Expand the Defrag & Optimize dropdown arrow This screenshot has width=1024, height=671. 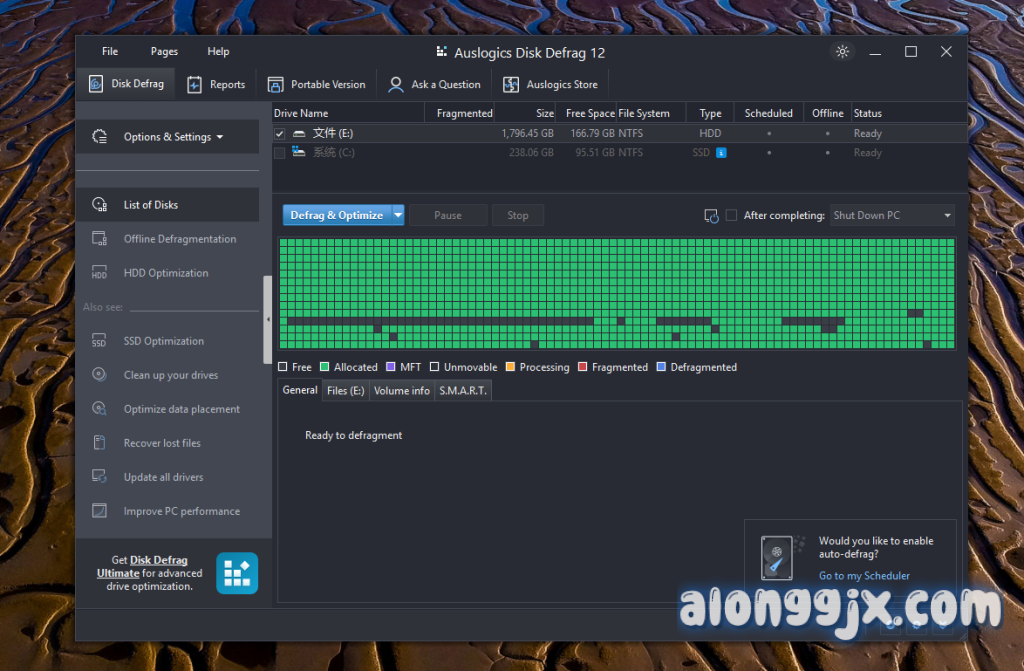pyautogui.click(x=398, y=215)
